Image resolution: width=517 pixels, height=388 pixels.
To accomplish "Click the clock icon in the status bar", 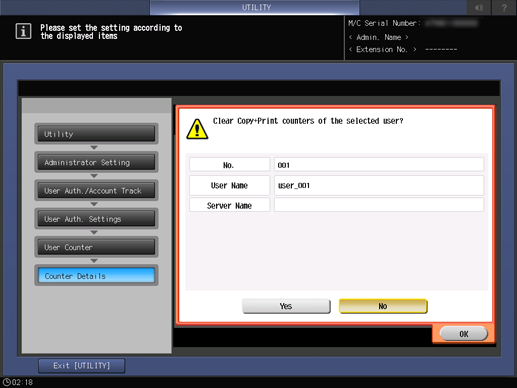I will coord(7,382).
